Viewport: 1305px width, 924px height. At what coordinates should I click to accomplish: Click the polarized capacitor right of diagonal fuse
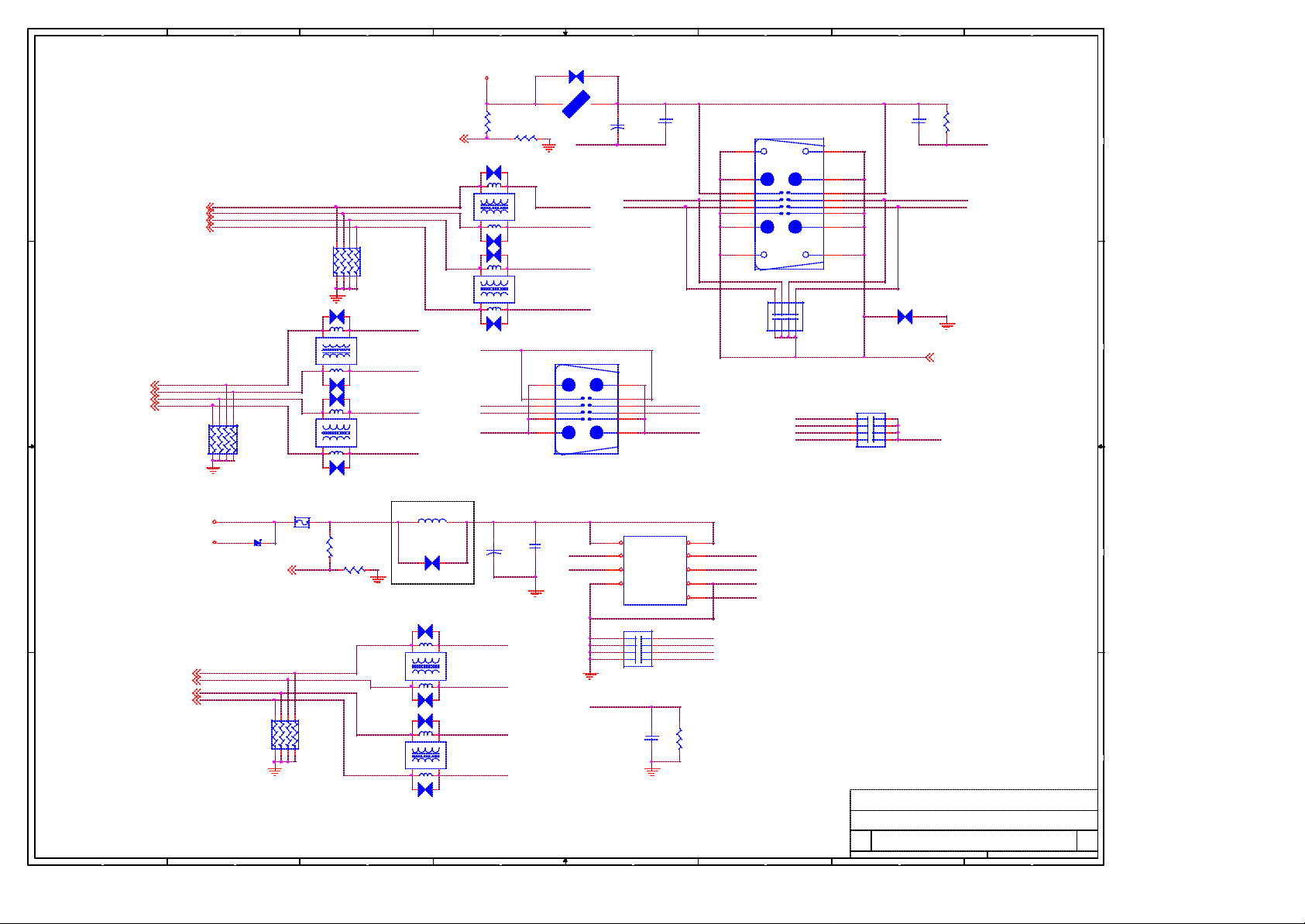coord(617,125)
